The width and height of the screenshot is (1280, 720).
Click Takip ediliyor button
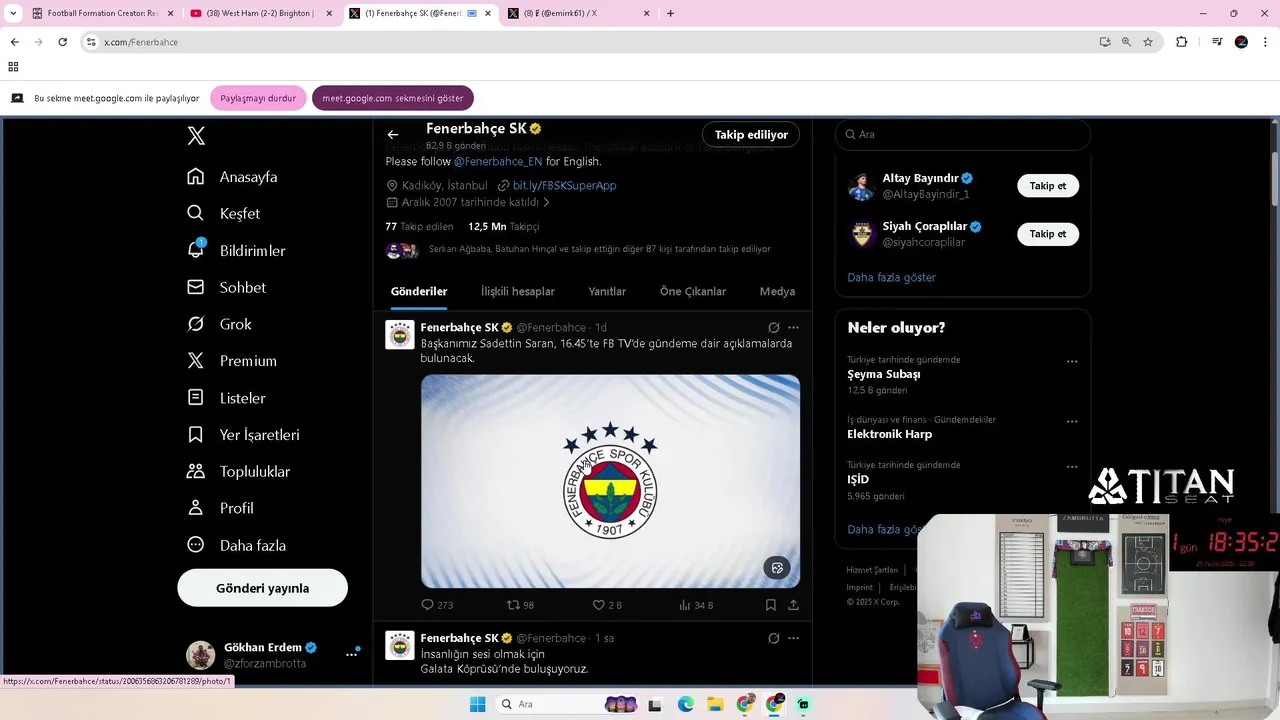pos(751,135)
